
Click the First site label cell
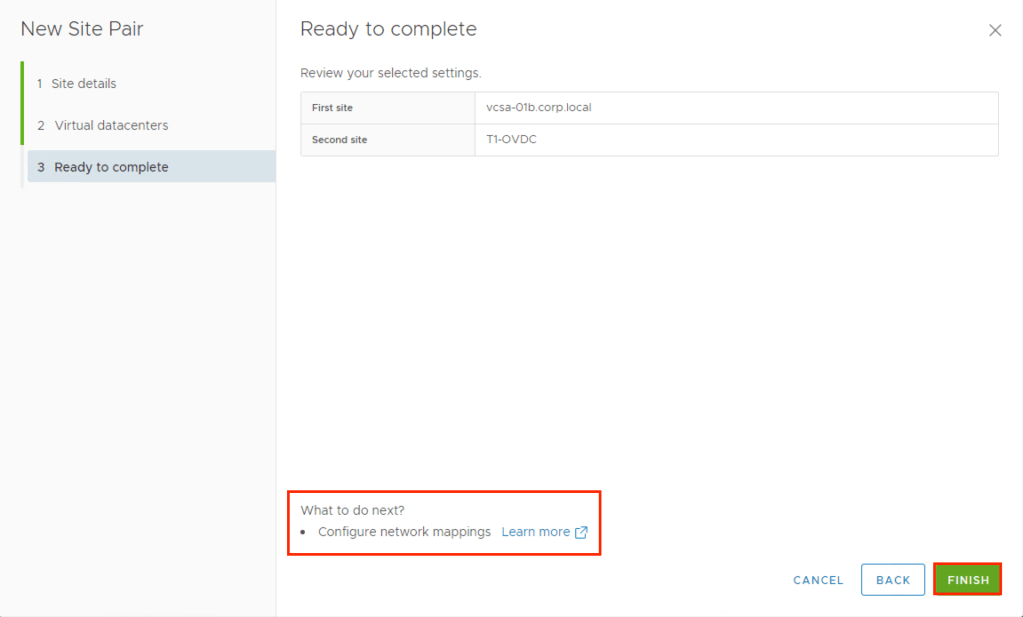332,108
